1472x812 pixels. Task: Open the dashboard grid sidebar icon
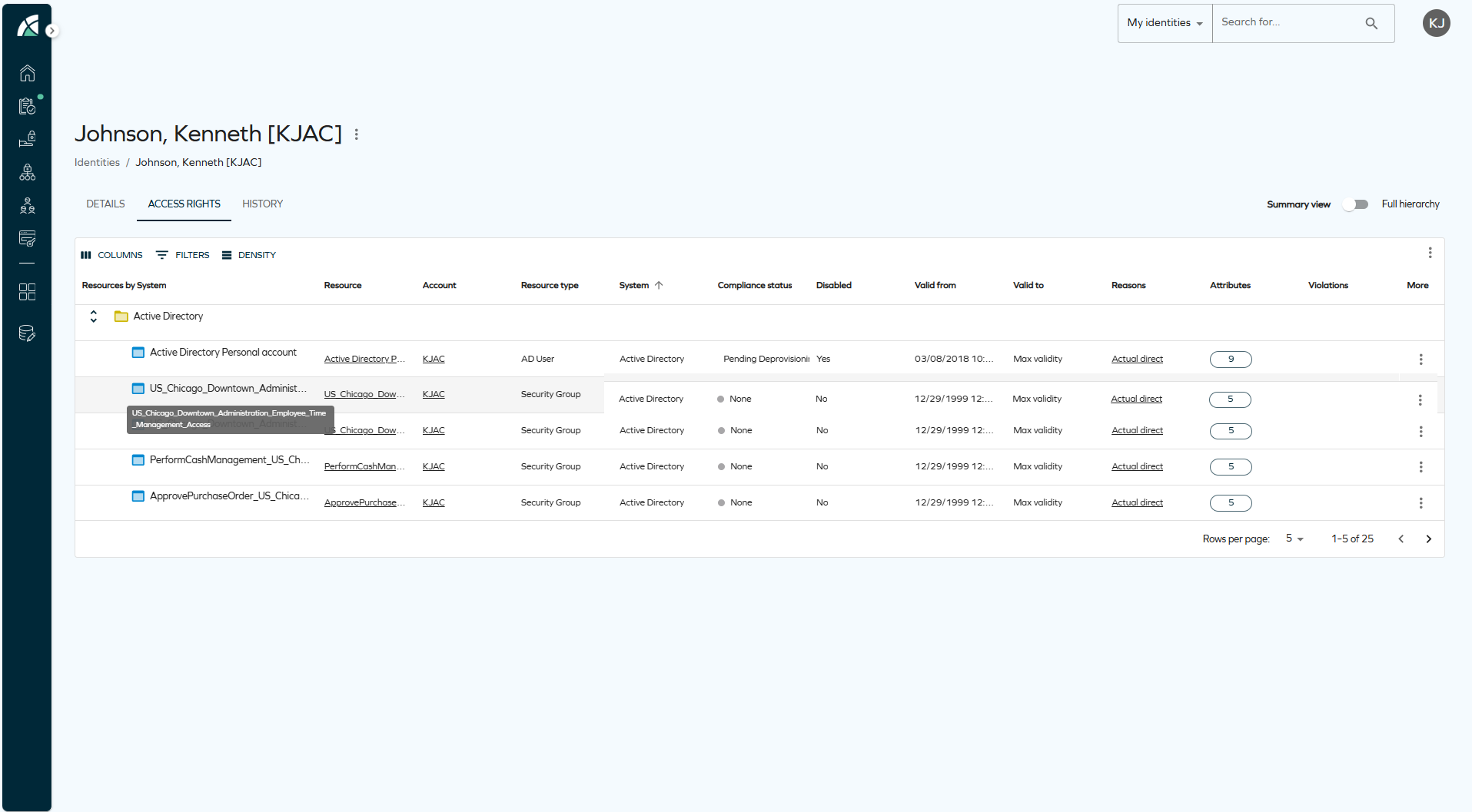pyautogui.click(x=27, y=292)
